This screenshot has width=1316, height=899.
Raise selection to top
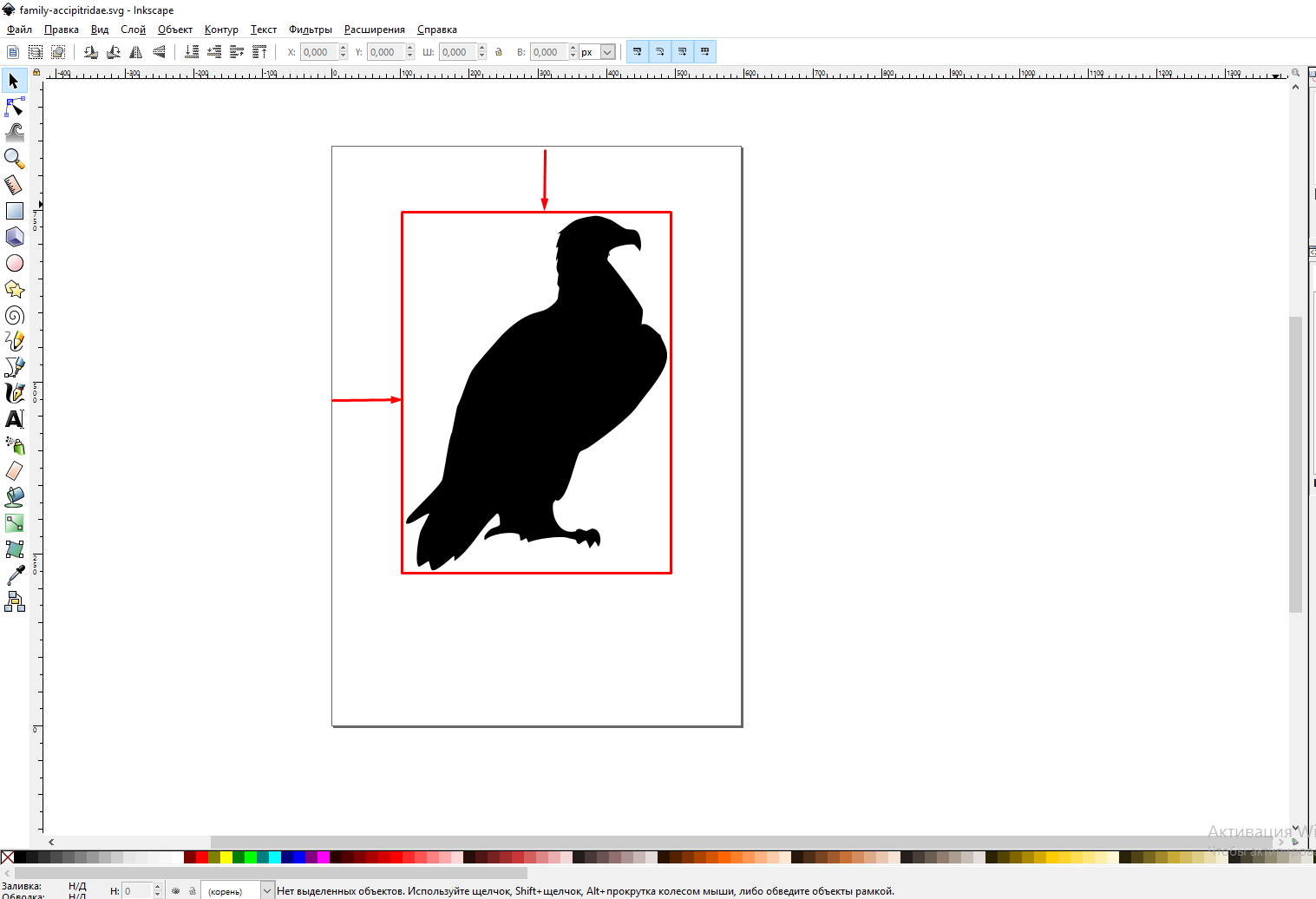click(259, 52)
